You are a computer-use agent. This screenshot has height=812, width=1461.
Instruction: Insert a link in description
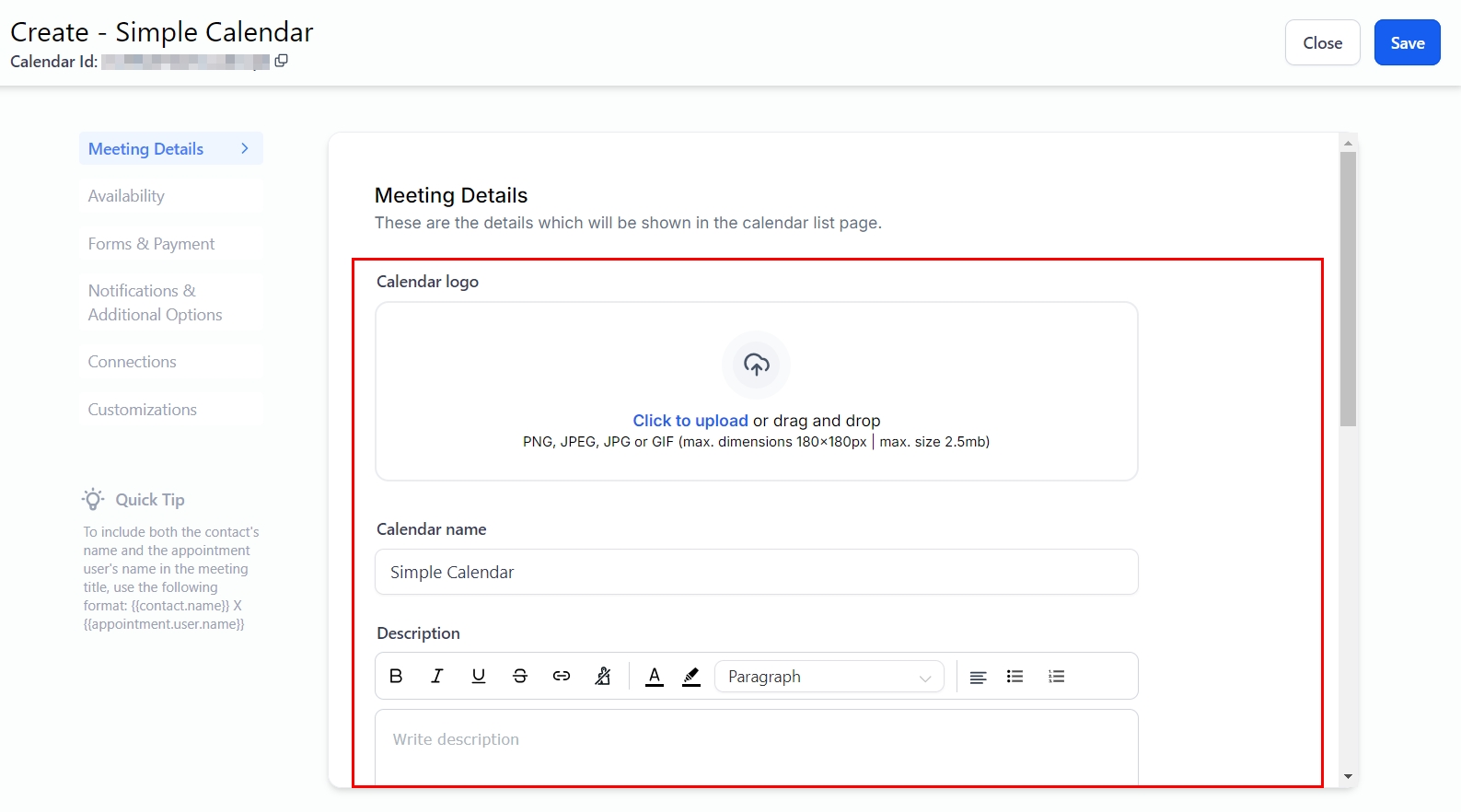coord(562,677)
